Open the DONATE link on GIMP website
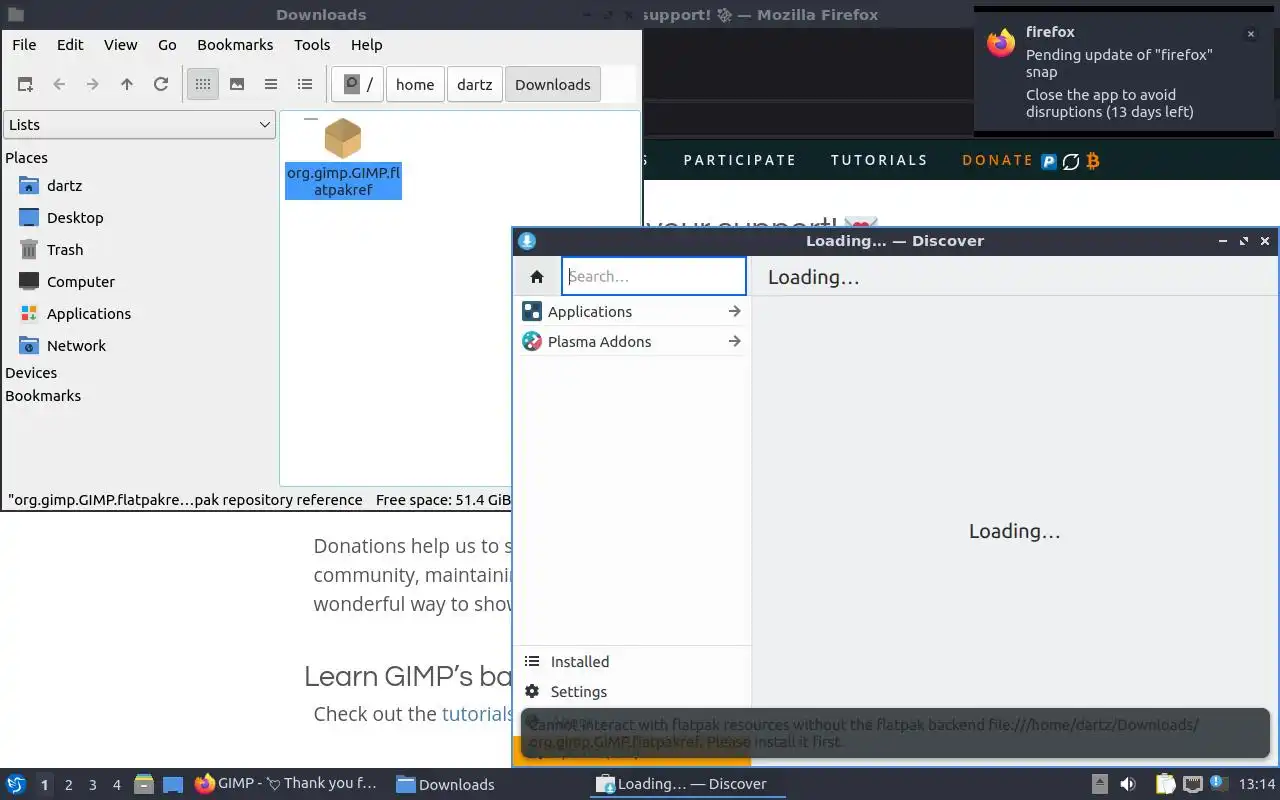The height and width of the screenshot is (800, 1280). click(x=998, y=160)
